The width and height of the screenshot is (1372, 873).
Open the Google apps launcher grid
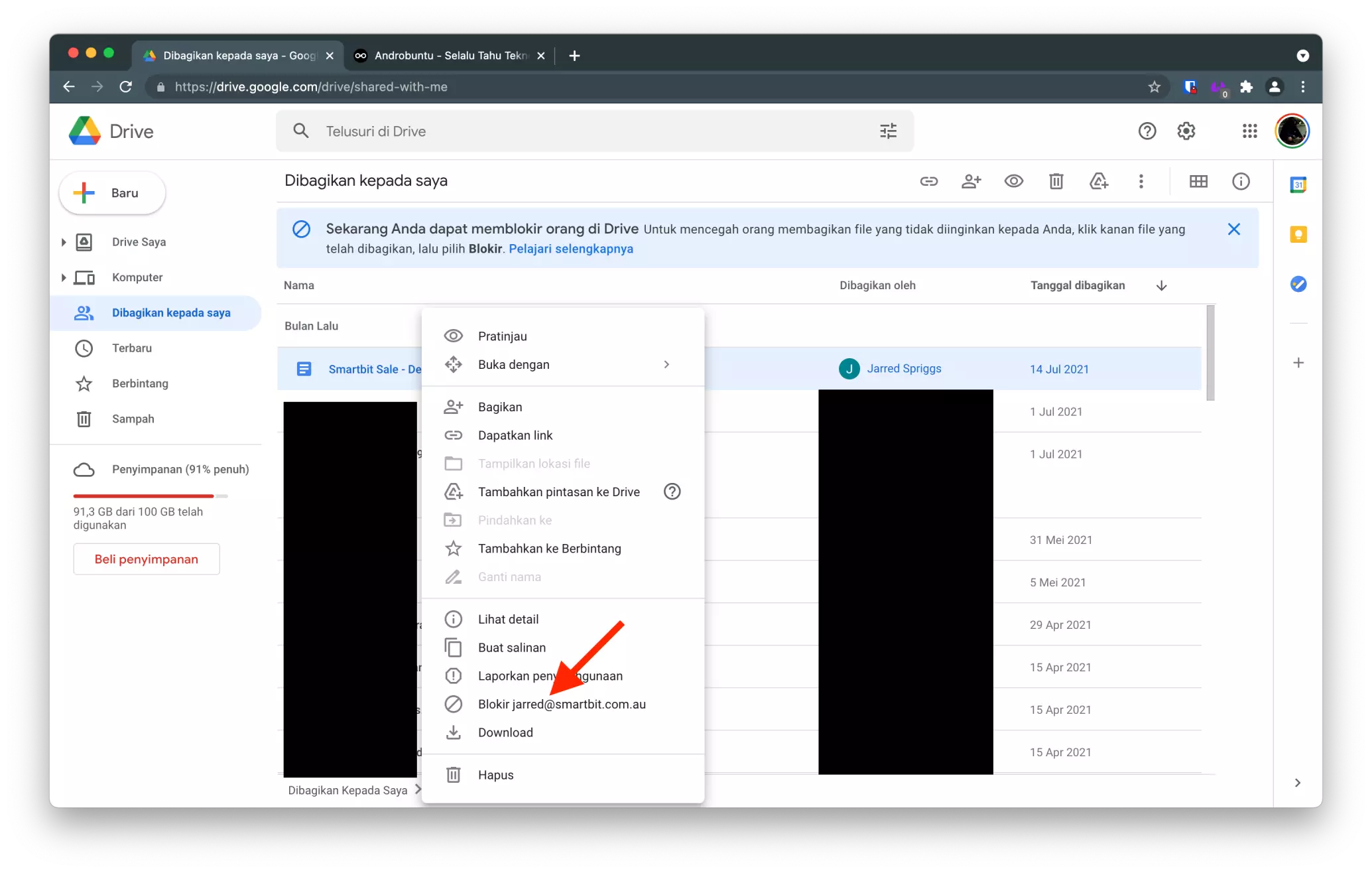[x=1249, y=131]
